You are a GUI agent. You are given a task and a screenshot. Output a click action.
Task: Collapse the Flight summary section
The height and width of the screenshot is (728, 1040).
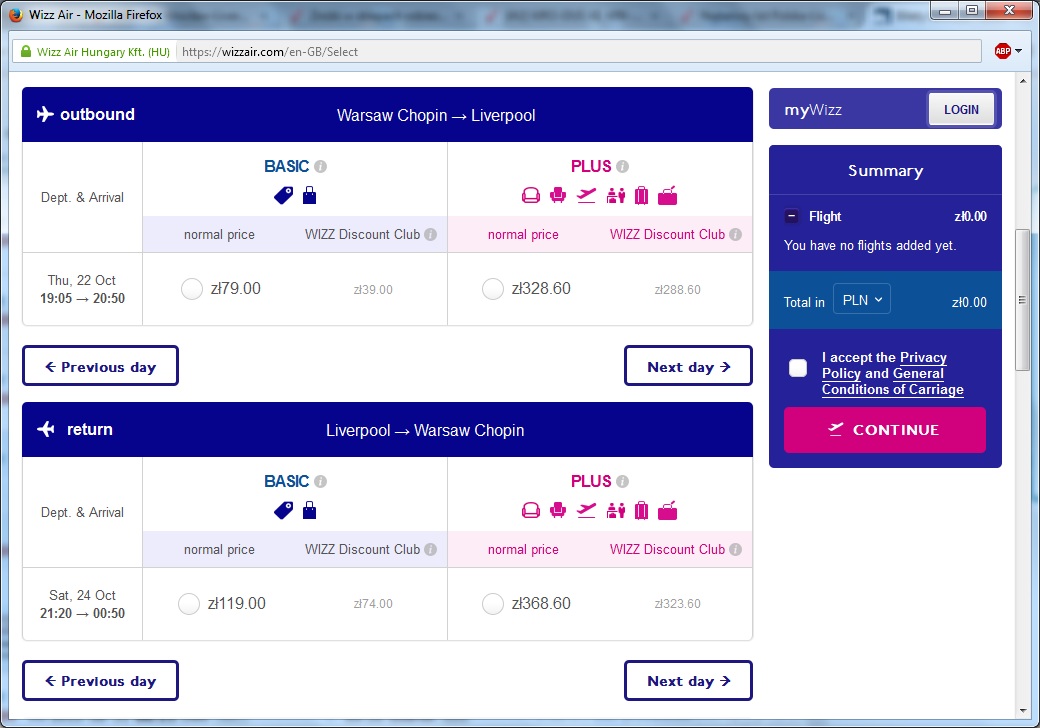[x=791, y=216]
